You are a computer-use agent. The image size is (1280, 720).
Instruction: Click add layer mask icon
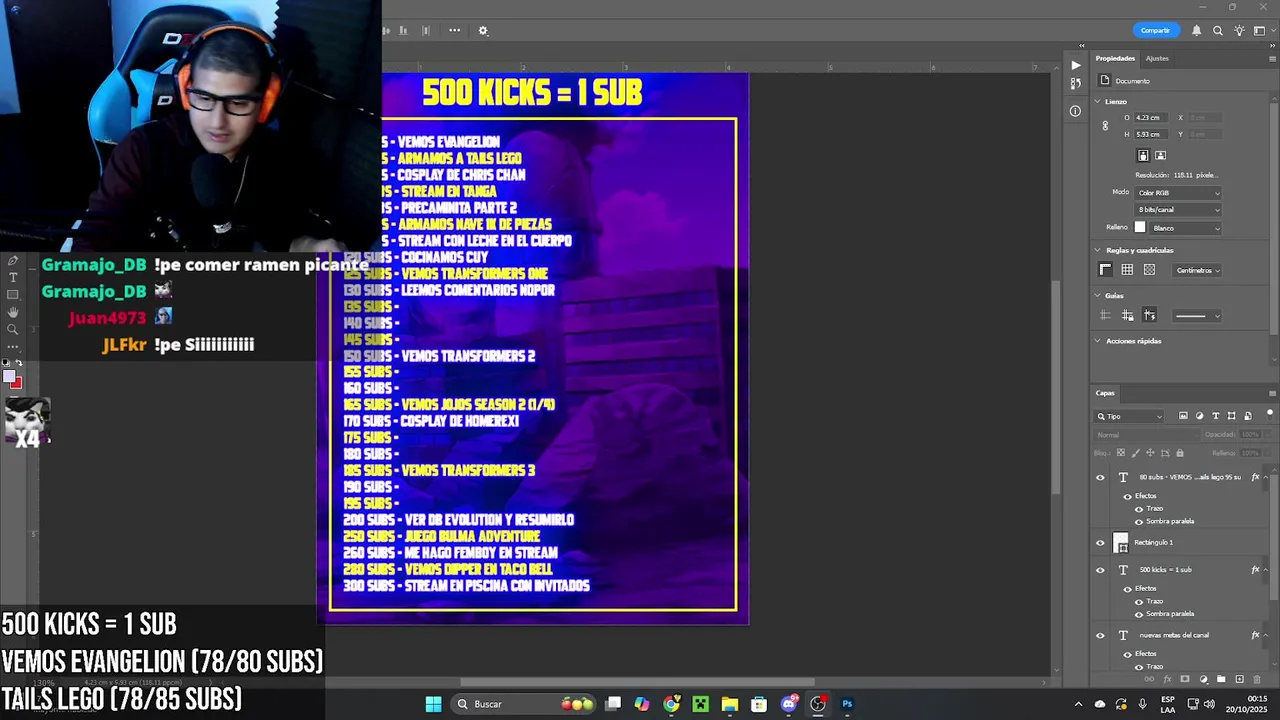[1186, 679]
